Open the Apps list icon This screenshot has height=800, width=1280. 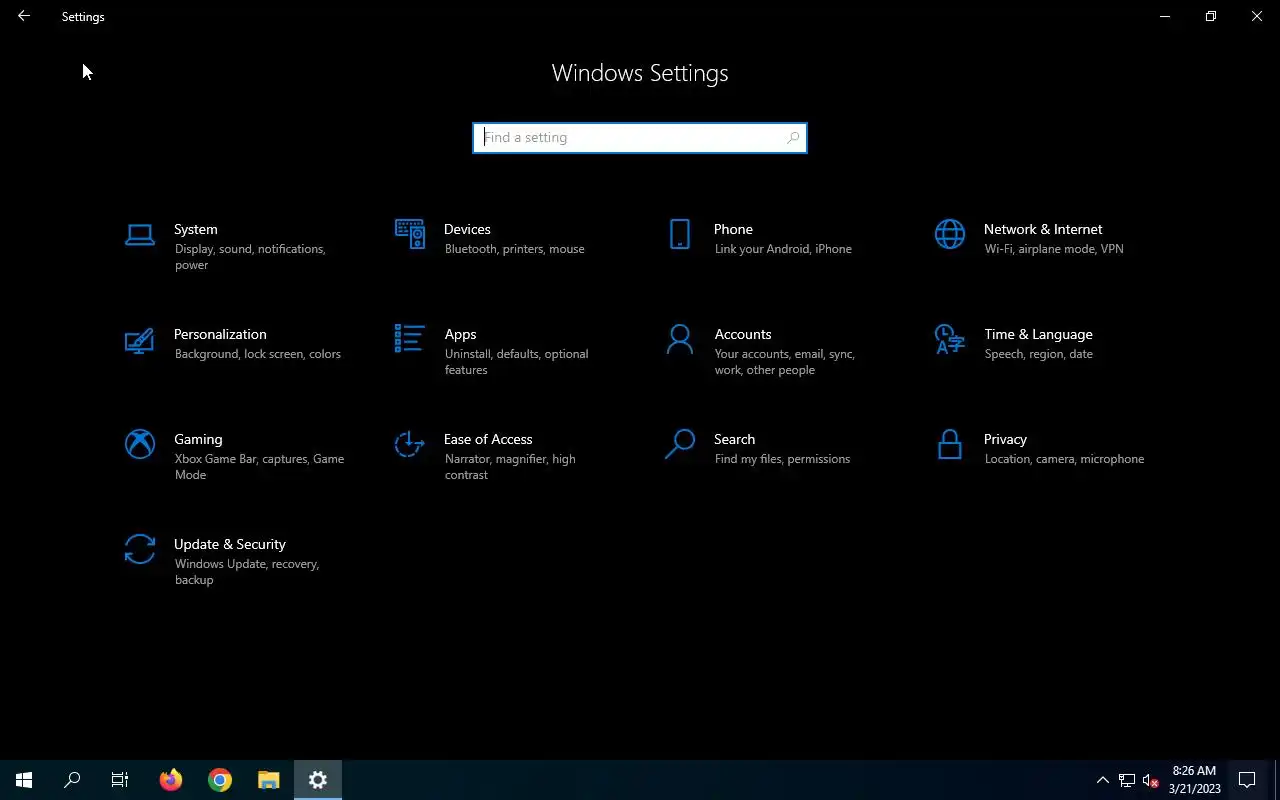coord(410,339)
